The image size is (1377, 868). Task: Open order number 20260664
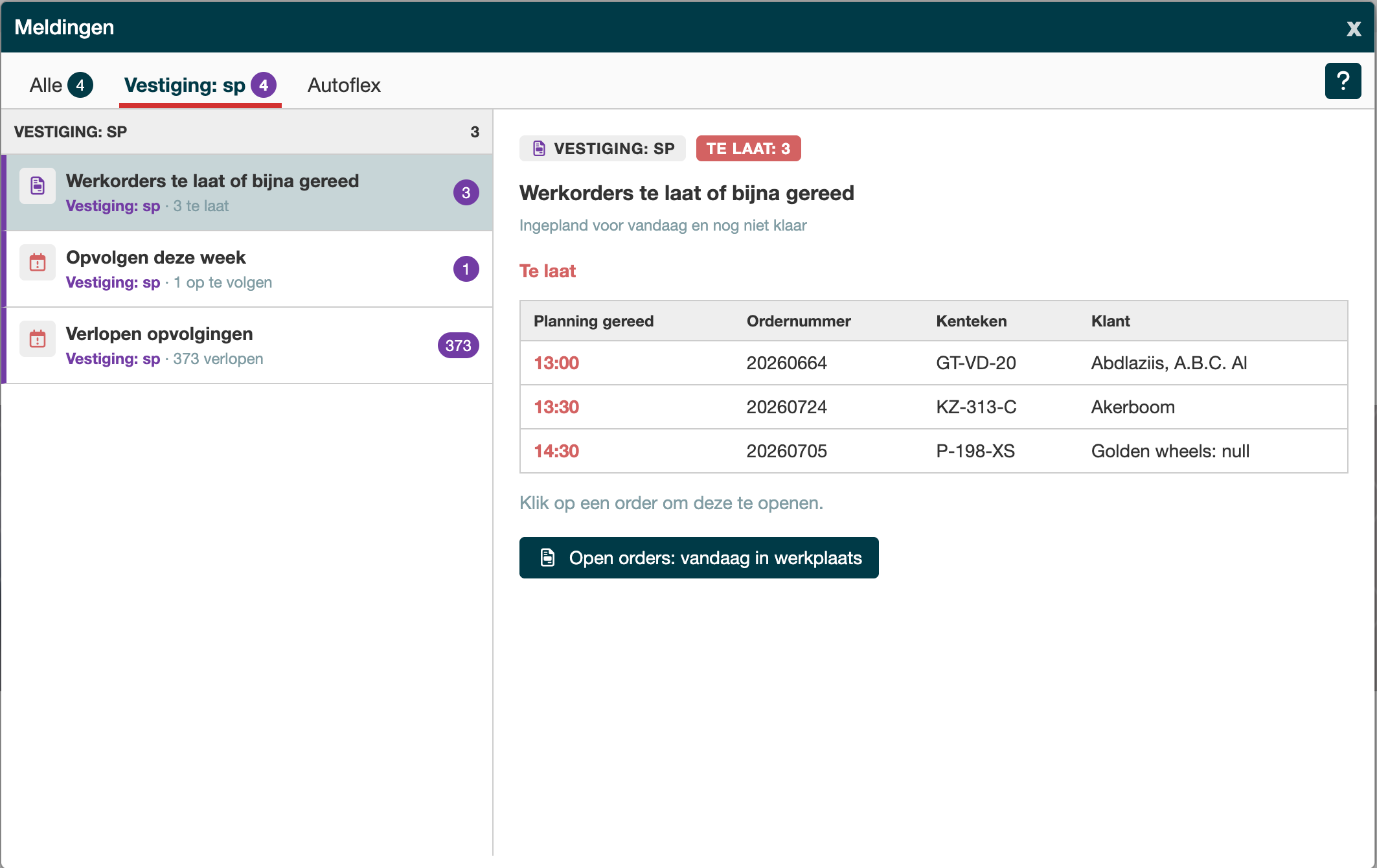(x=787, y=363)
